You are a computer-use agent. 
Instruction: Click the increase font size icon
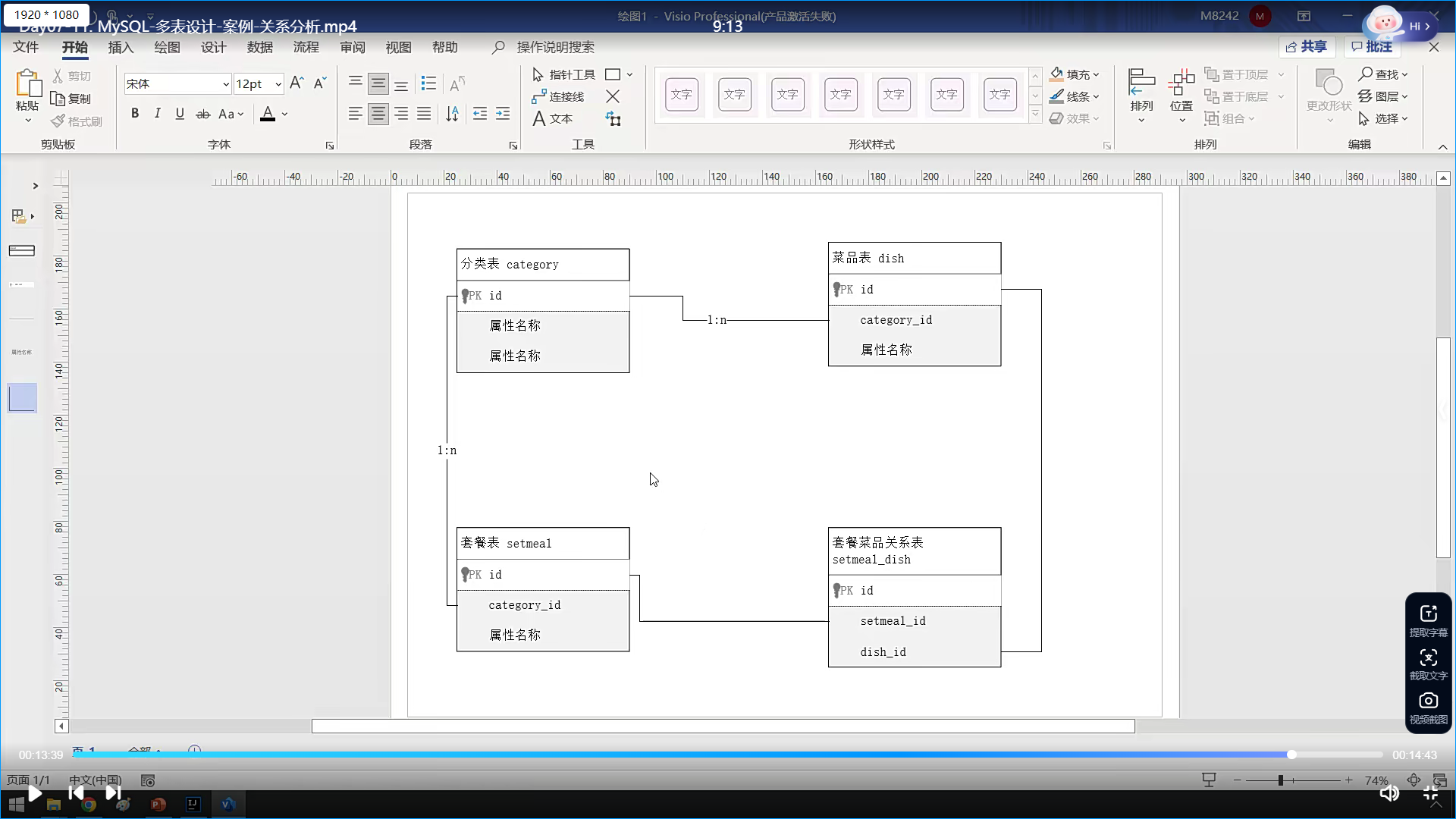(297, 83)
